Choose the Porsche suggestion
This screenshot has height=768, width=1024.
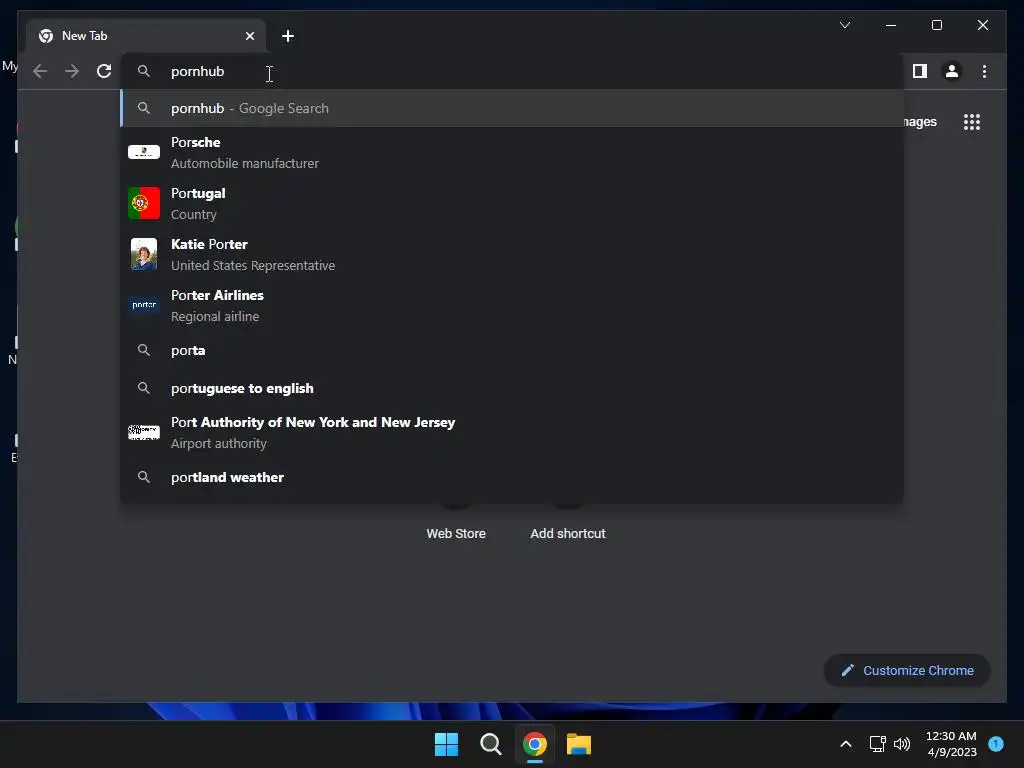[513, 153]
